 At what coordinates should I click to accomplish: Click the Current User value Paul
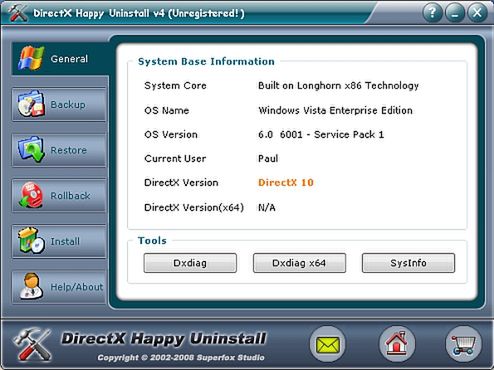(268, 159)
